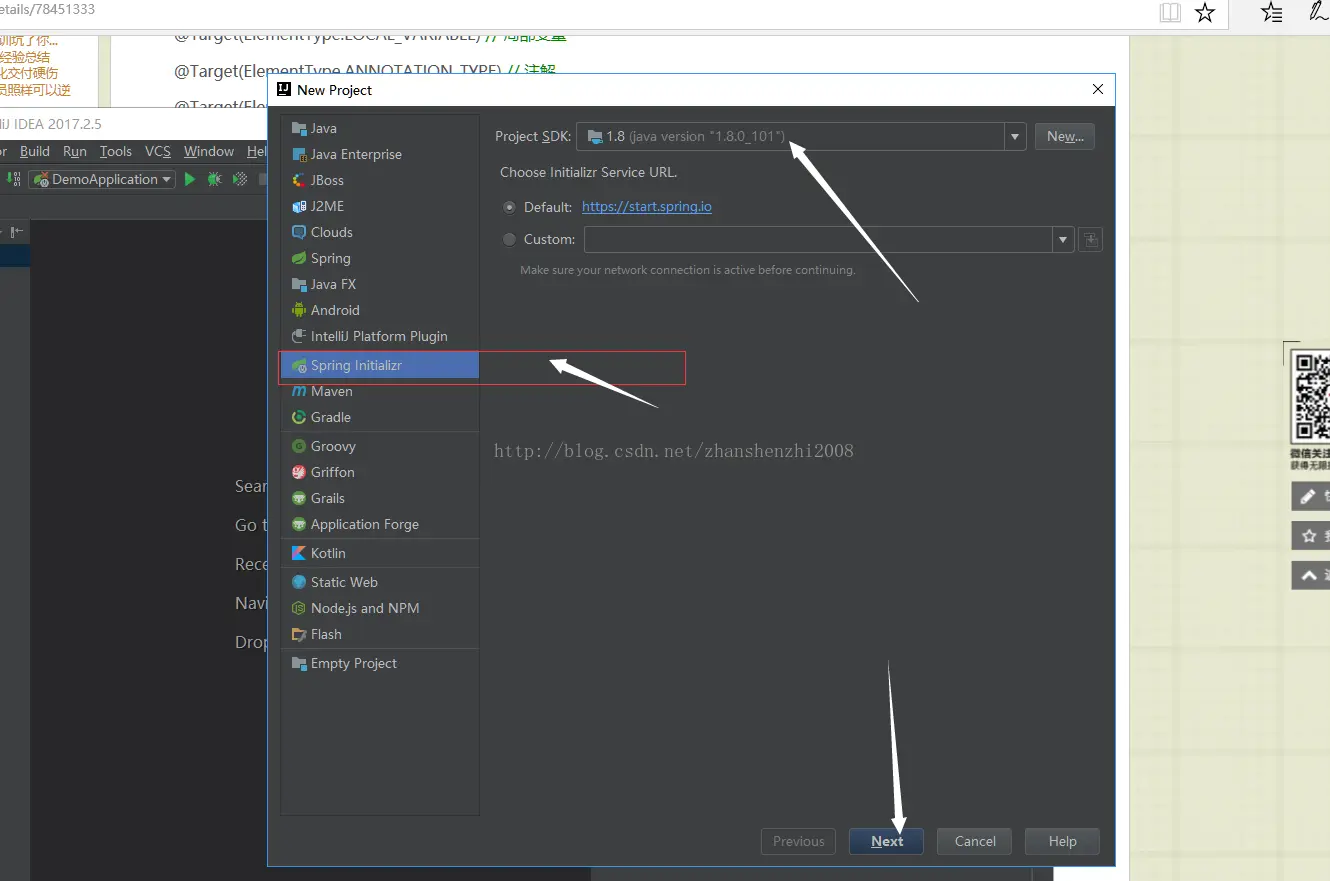Screen dimensions: 1330x881
Task: Debug DemoApplication with the bug icon
Action: (214, 179)
